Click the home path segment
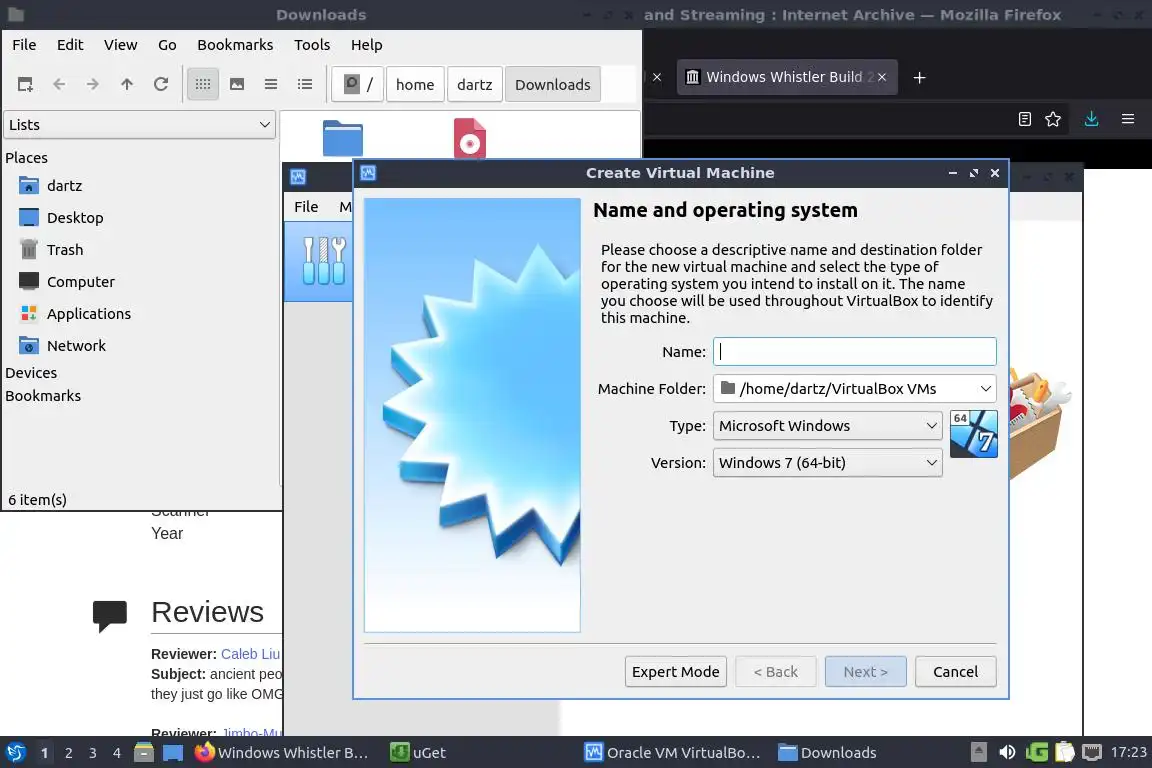 click(x=415, y=85)
